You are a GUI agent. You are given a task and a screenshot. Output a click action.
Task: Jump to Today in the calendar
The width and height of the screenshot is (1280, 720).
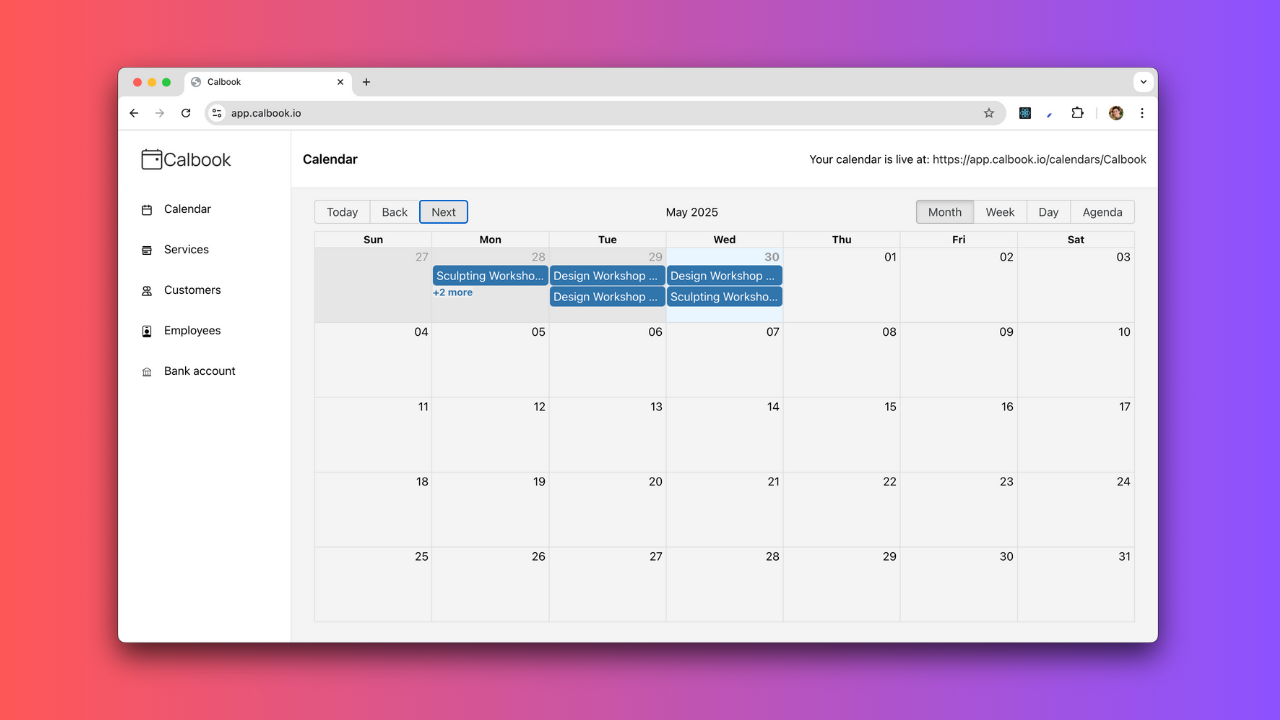[x=342, y=212]
